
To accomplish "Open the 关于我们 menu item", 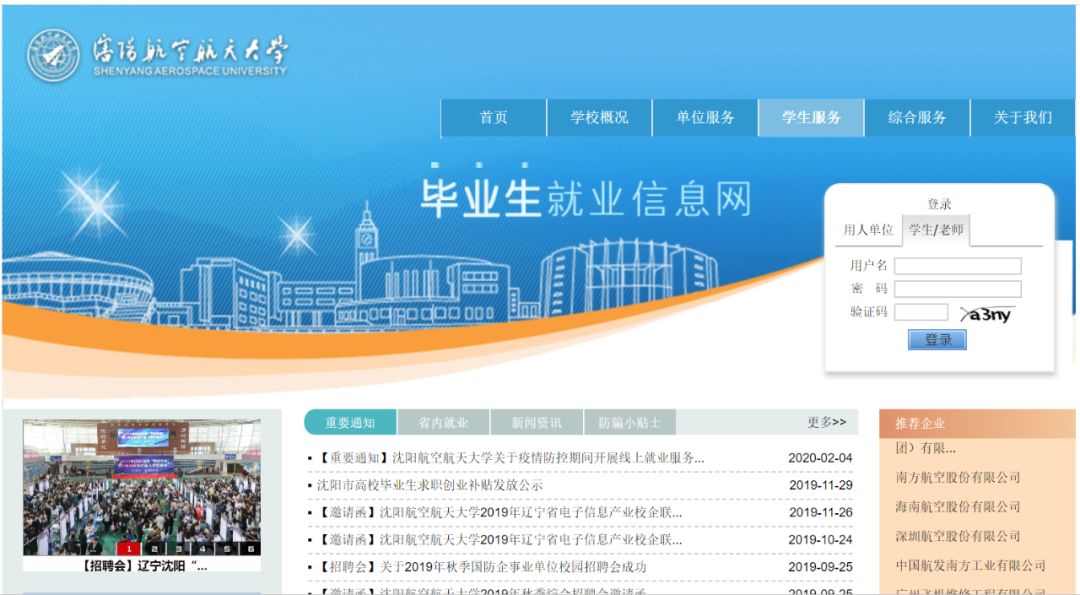I will point(1023,118).
